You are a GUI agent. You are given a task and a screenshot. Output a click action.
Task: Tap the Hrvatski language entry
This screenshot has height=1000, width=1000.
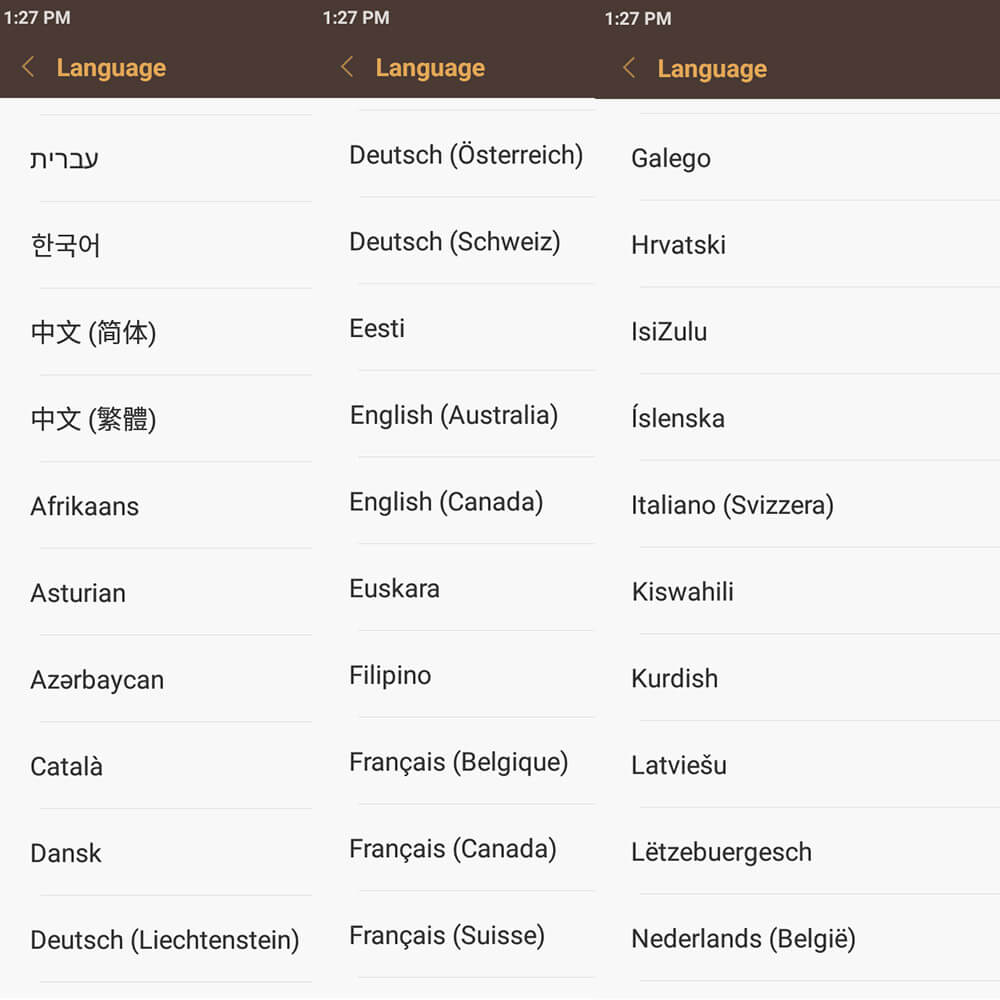coord(679,245)
